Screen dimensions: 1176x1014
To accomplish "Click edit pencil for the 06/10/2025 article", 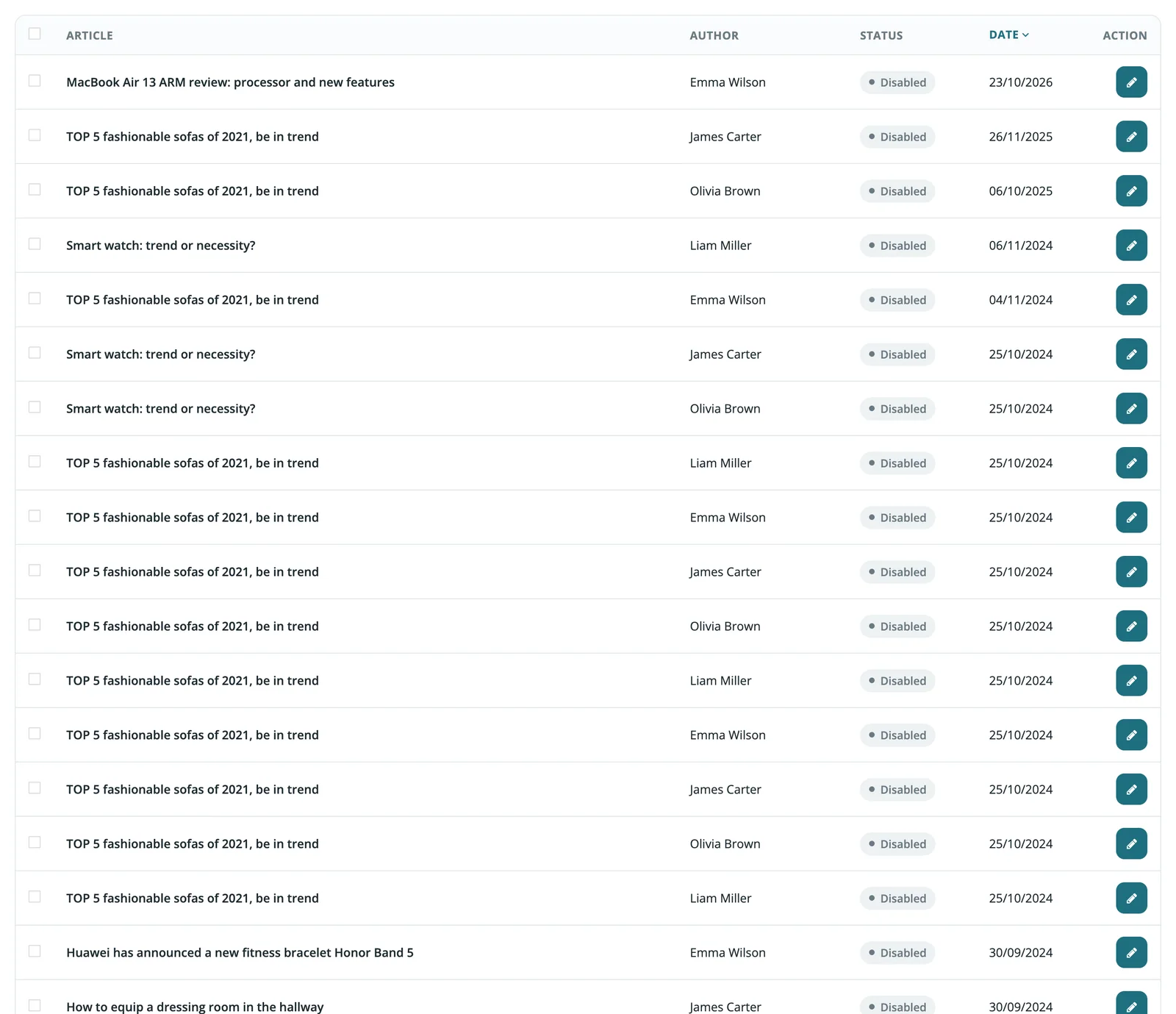I will tap(1131, 191).
